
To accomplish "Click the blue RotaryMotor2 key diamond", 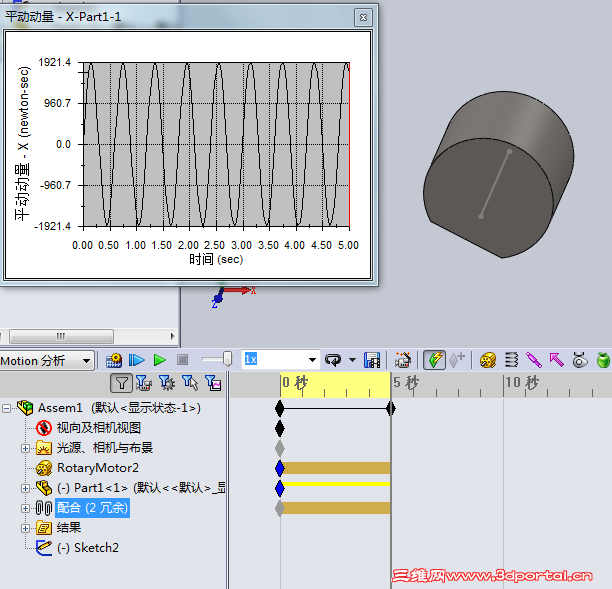I will point(279,468).
